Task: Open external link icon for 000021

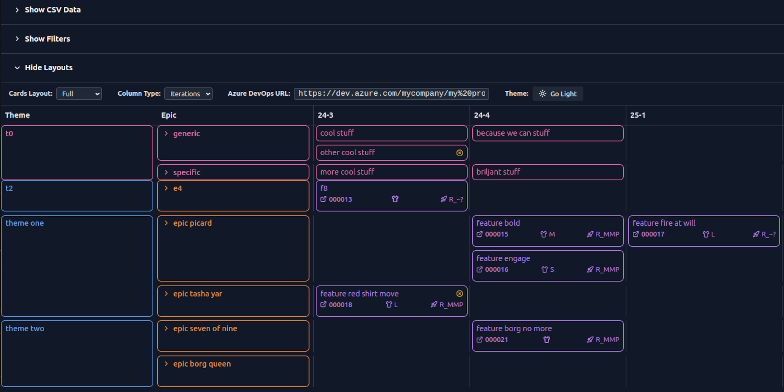Action: tap(480, 340)
